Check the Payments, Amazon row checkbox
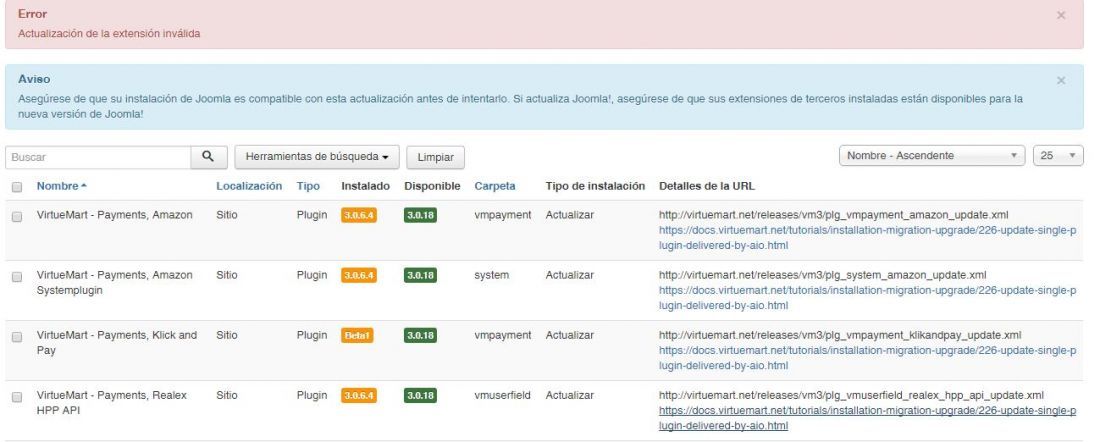The width and height of the screenshot is (1100, 442). [x=17, y=217]
